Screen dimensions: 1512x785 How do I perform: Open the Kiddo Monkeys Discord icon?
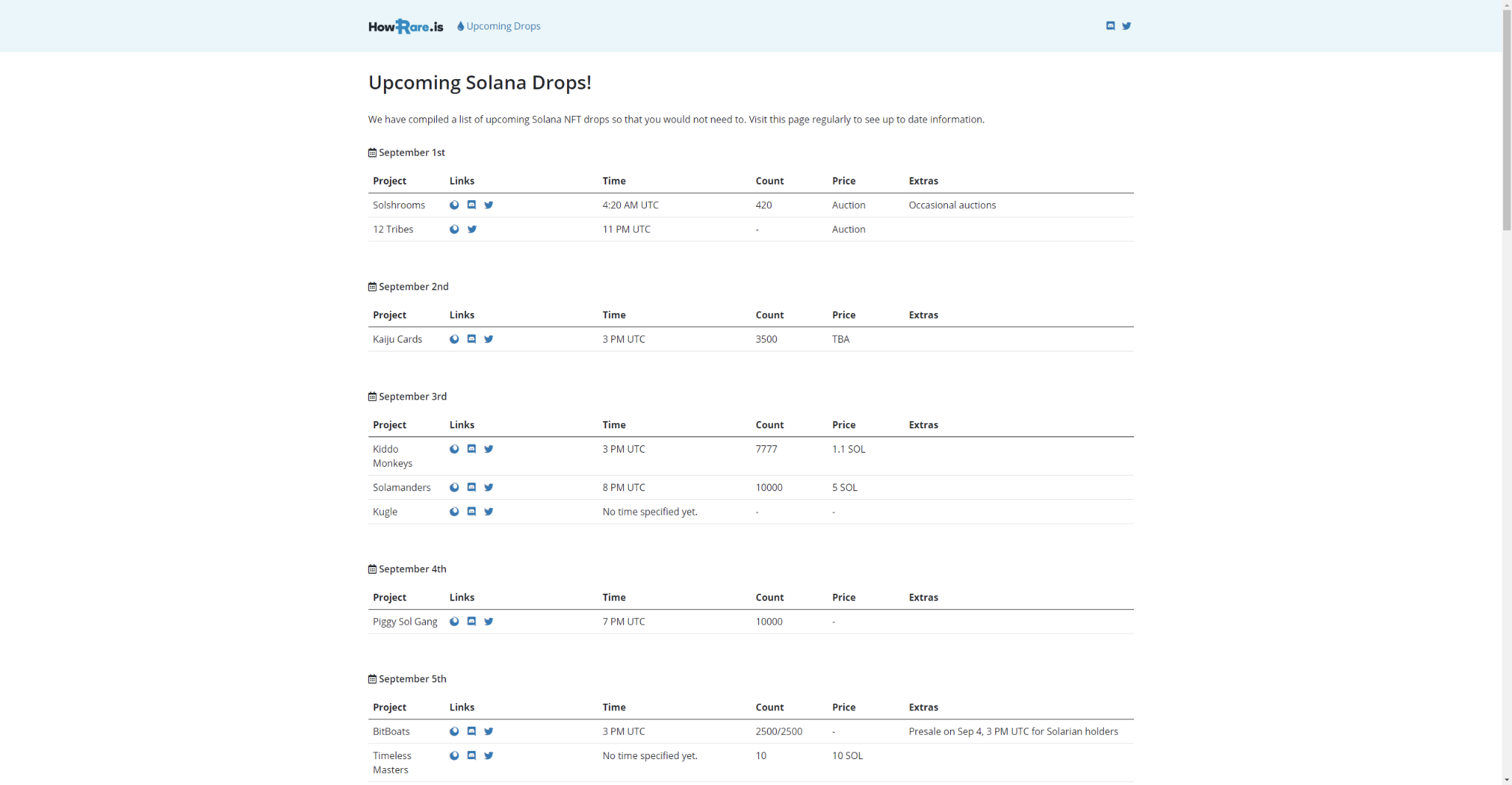(472, 449)
